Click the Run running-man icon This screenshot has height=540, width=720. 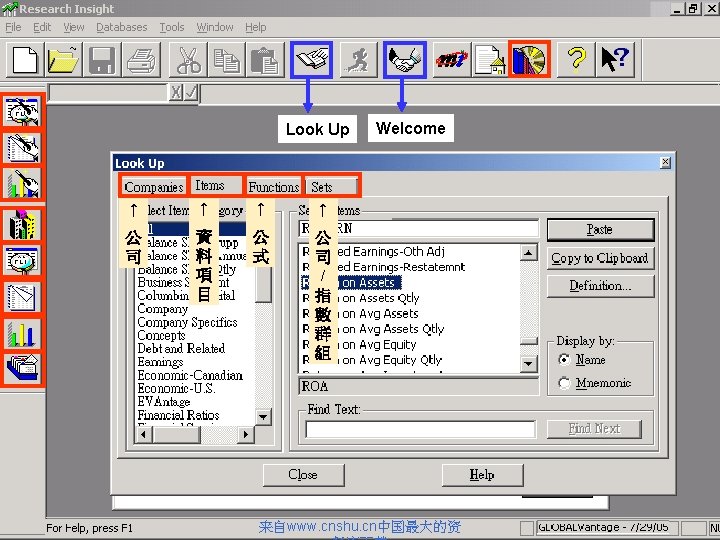(359, 60)
